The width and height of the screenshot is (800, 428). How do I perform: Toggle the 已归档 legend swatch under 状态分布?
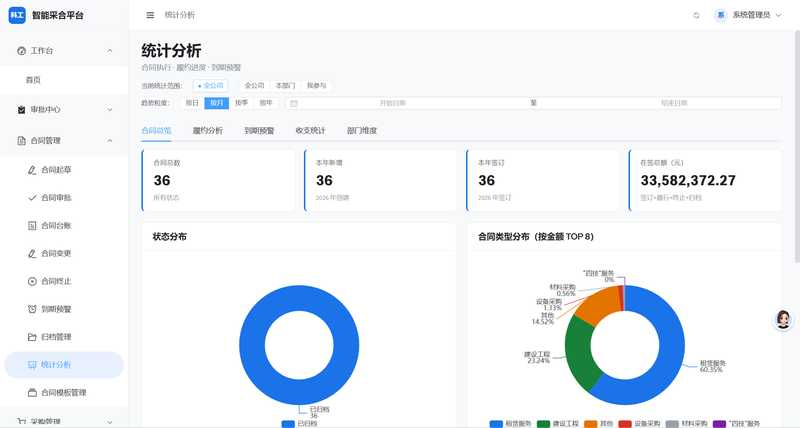click(x=288, y=424)
